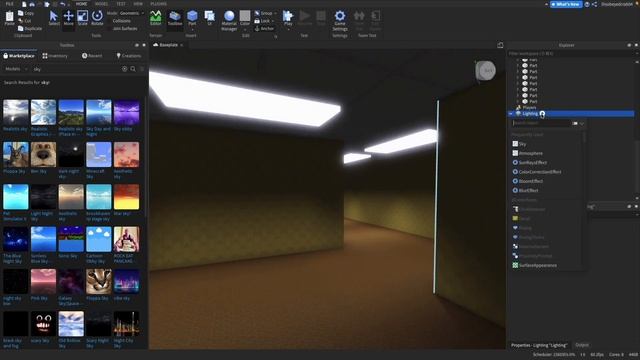Click the Paste clipboard icon
The height and width of the screenshot is (360, 640).
coord(9,16)
